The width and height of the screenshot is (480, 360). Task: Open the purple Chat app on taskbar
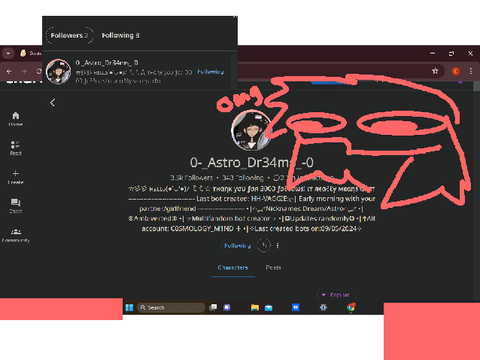(x=227, y=307)
